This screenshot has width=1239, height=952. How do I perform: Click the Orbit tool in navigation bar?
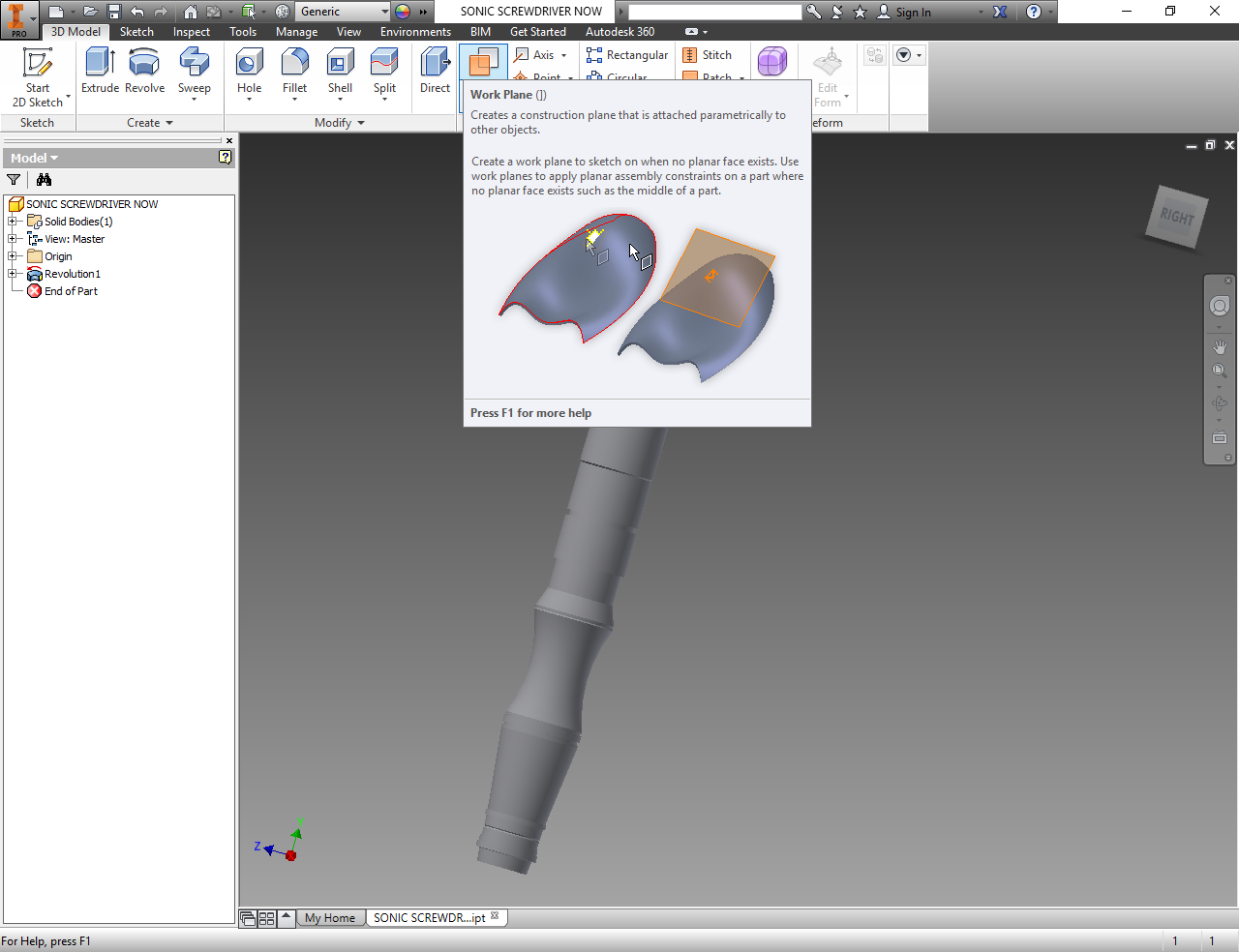click(x=1220, y=403)
